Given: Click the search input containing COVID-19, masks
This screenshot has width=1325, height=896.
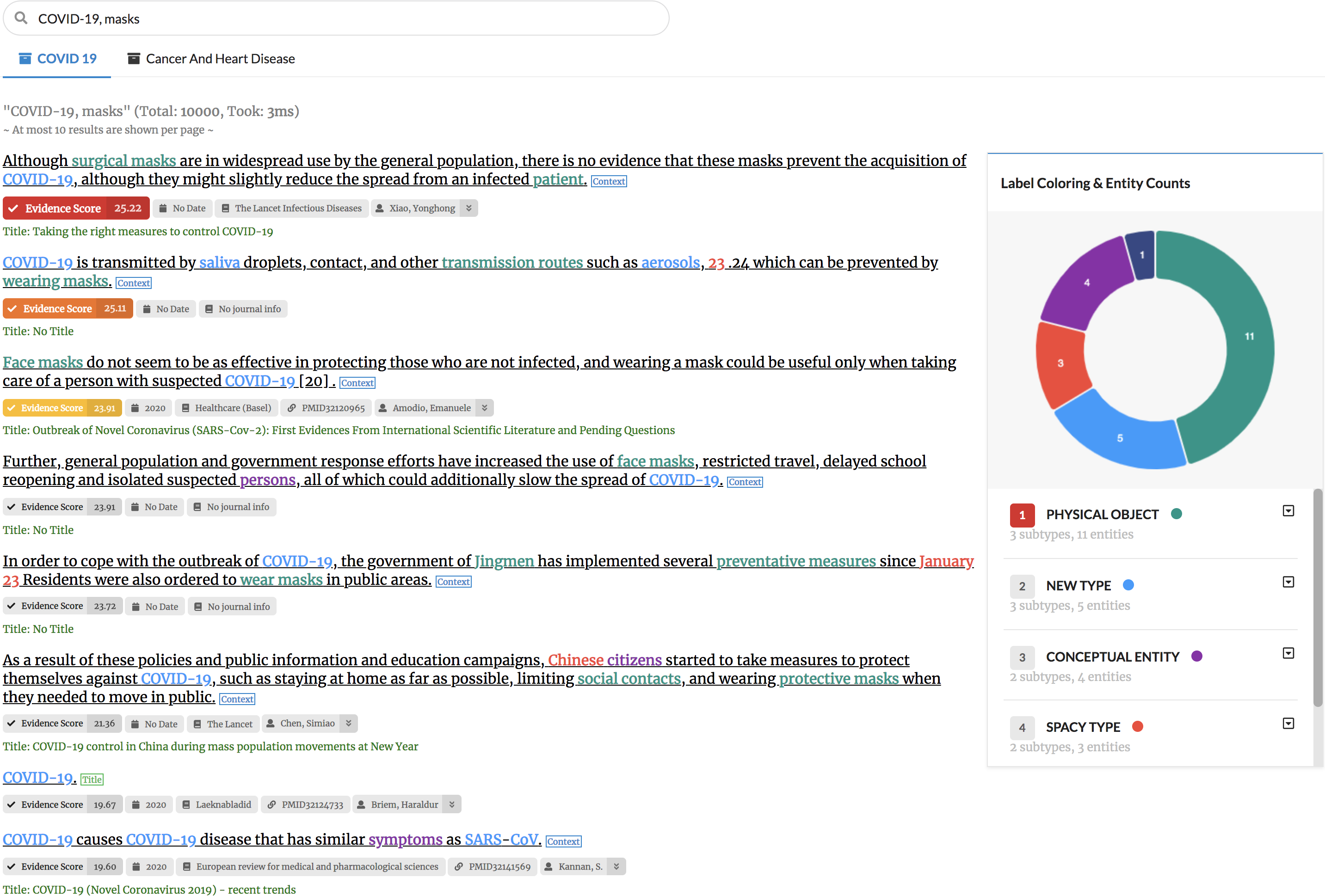Looking at the screenshot, I should [342, 19].
